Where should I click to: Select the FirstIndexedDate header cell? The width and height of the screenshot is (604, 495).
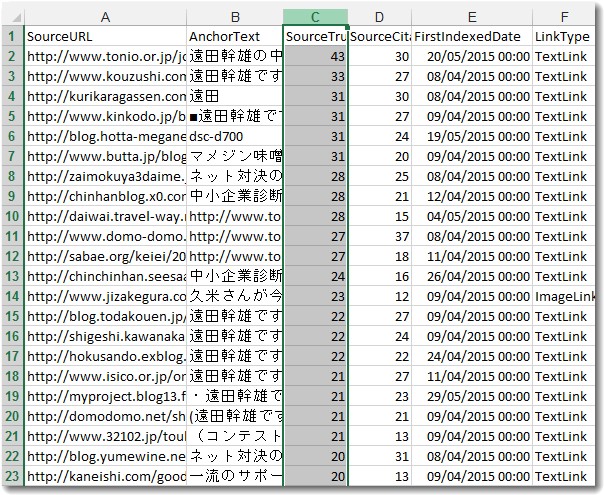(x=471, y=37)
